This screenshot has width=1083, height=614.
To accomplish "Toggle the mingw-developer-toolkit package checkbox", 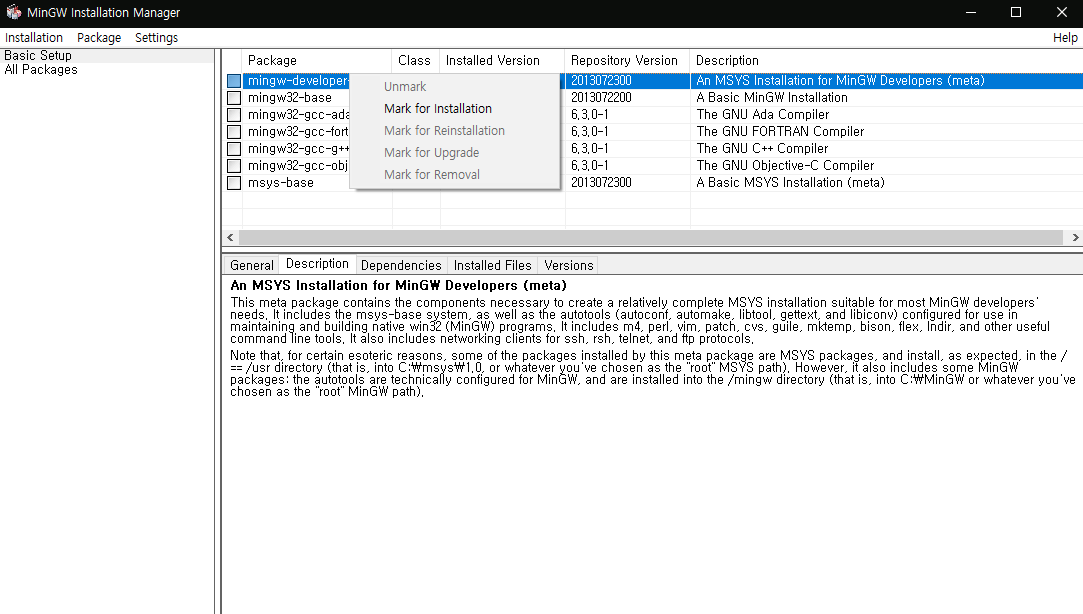I will (x=234, y=81).
